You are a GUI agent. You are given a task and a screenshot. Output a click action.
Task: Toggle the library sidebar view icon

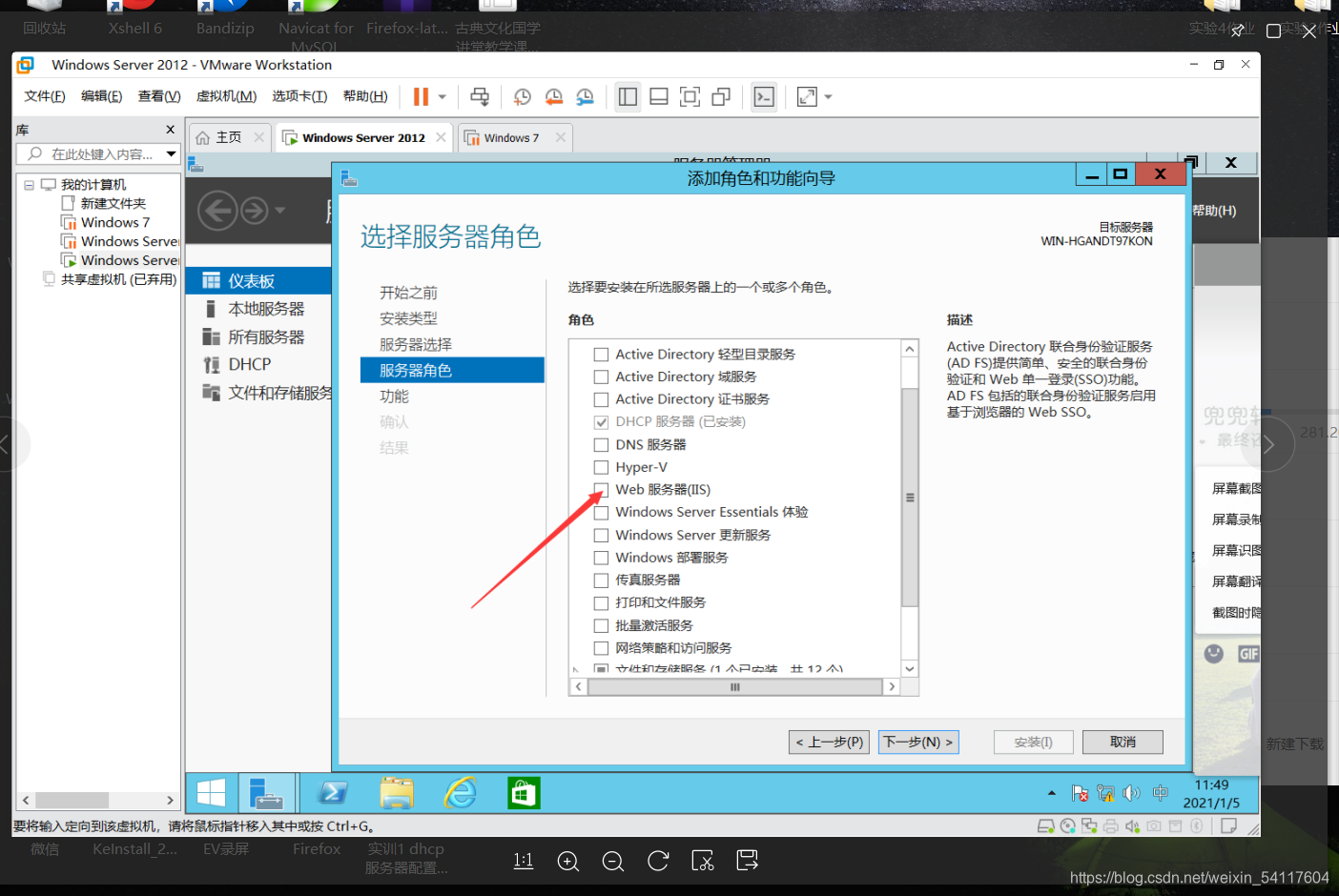(x=628, y=96)
